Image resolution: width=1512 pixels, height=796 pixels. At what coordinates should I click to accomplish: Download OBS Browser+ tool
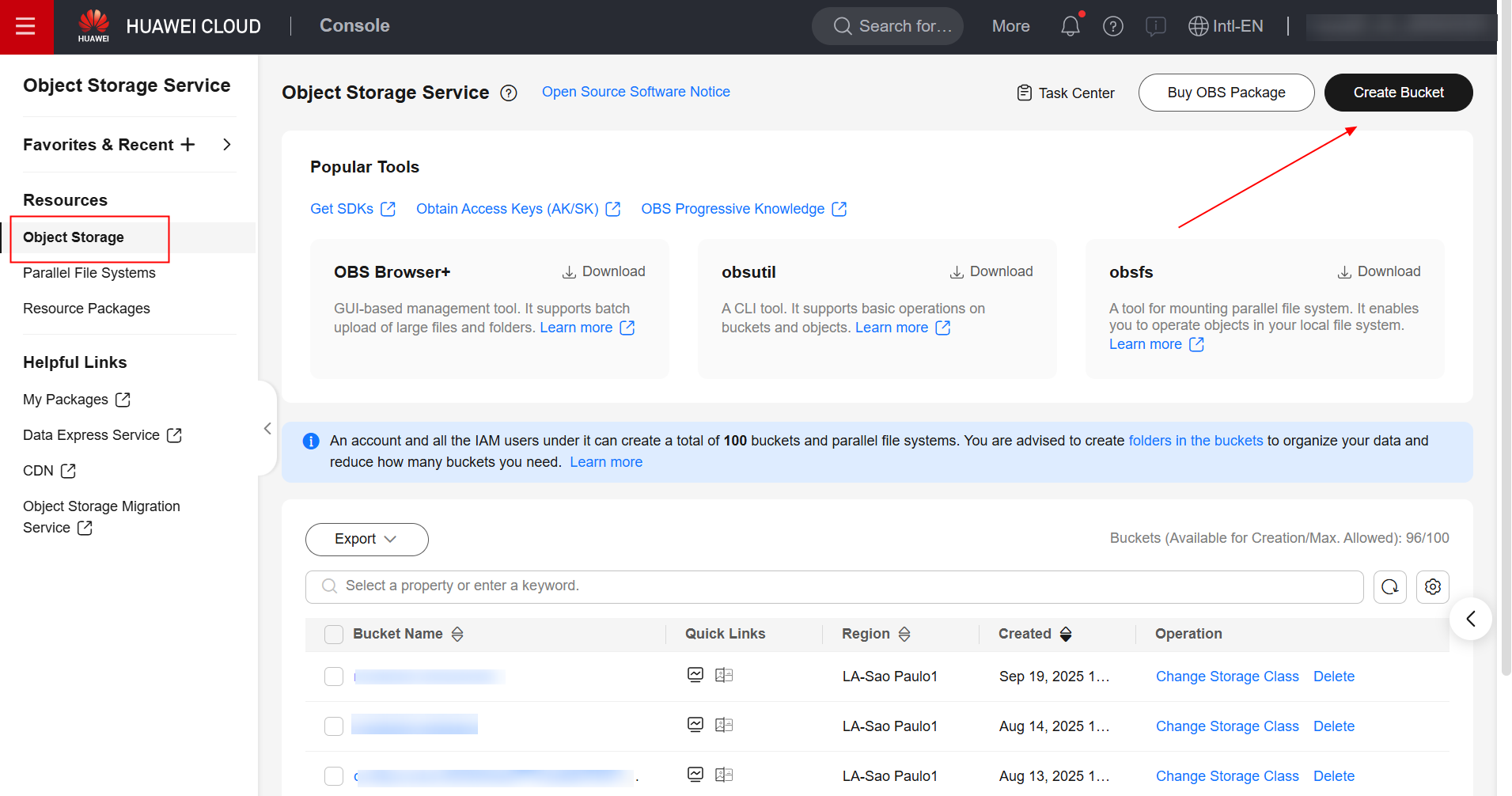pos(604,271)
